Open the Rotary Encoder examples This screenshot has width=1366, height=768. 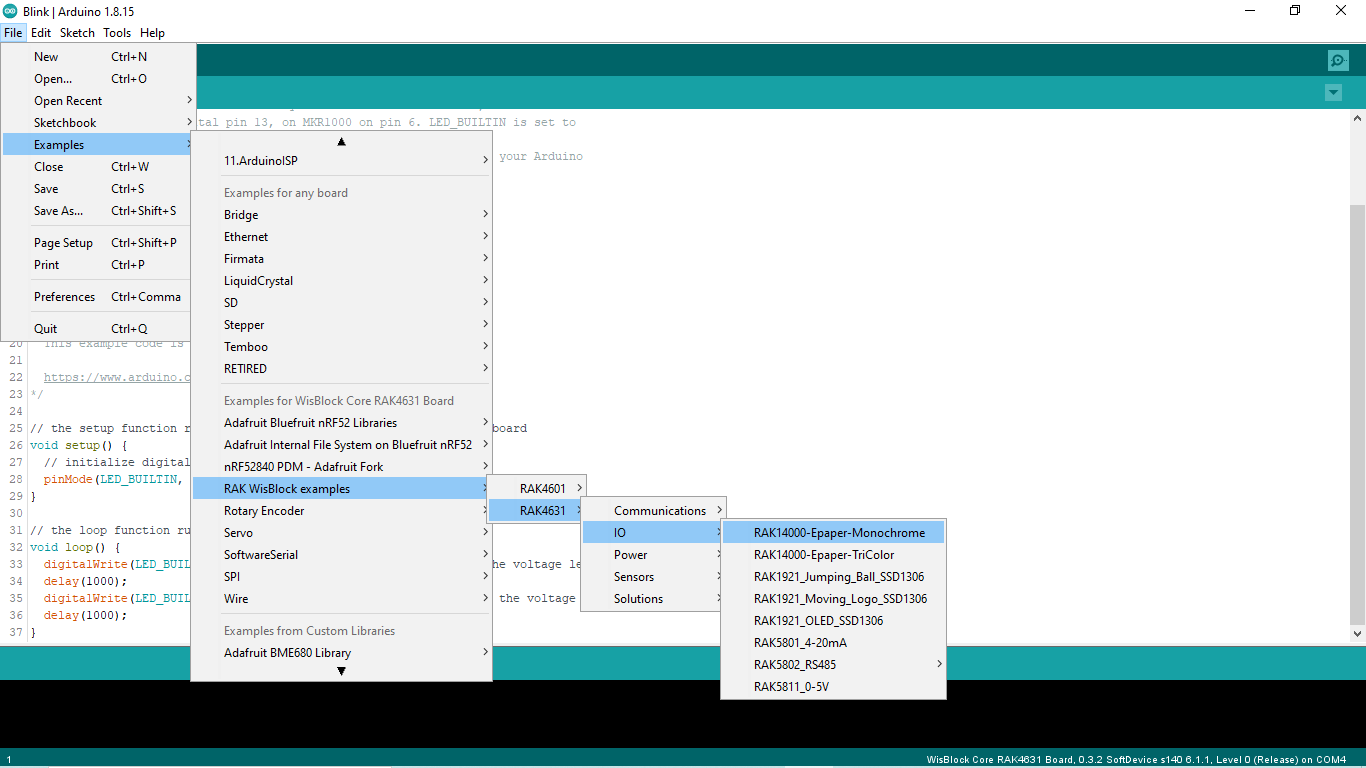[342, 511]
